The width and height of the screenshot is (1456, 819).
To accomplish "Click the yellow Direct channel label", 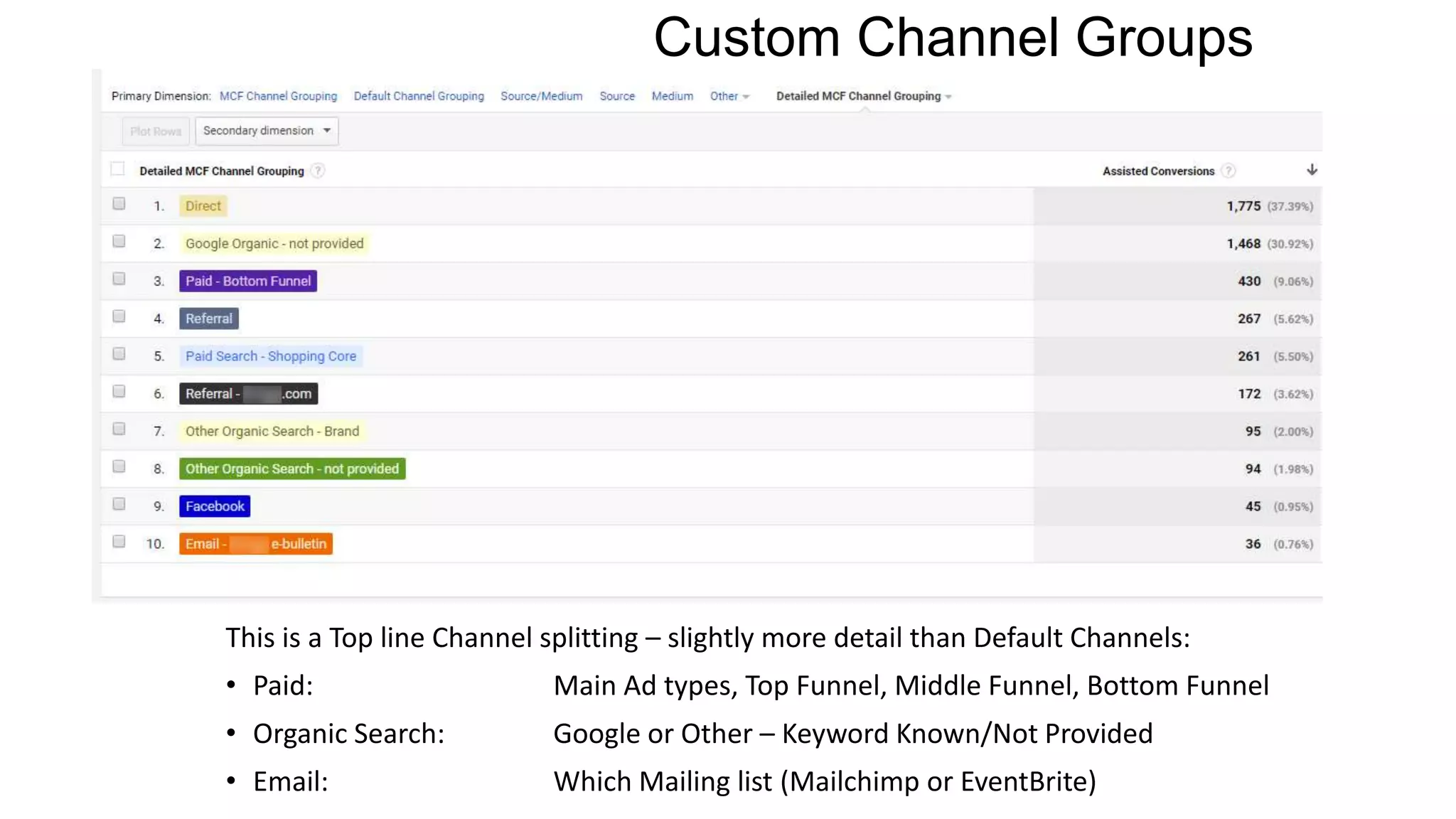I will 203,206.
